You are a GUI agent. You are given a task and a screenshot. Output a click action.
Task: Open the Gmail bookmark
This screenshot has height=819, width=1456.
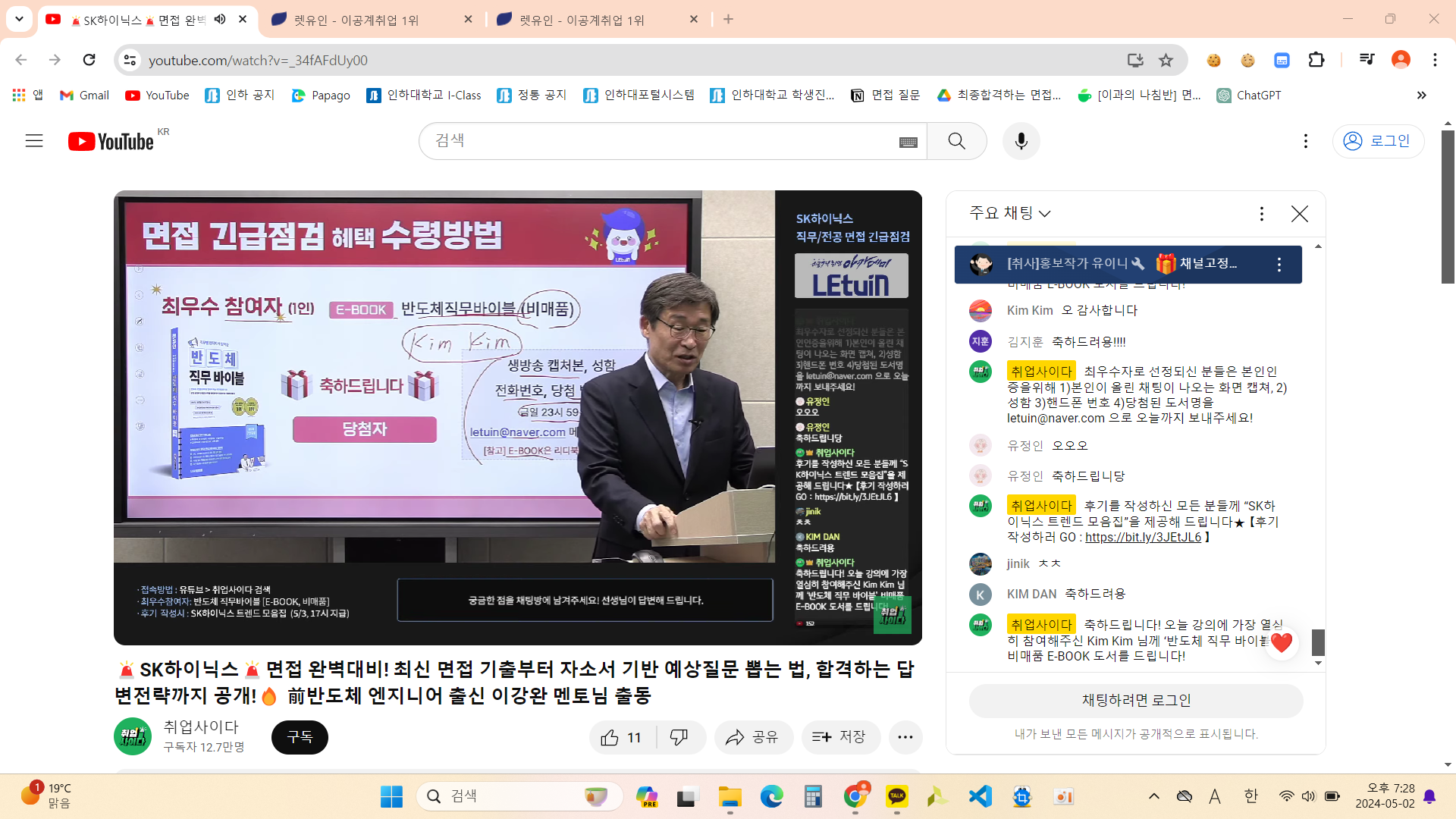pos(84,96)
